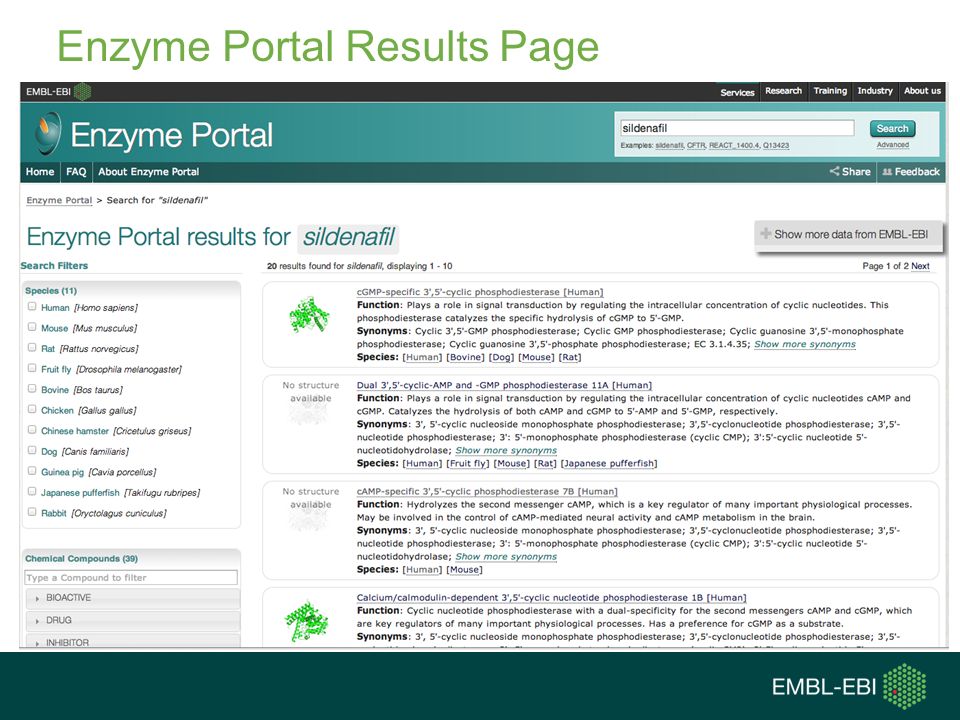Image resolution: width=960 pixels, height=720 pixels.
Task: Click the plus icon on Show more data
Action: 765,233
